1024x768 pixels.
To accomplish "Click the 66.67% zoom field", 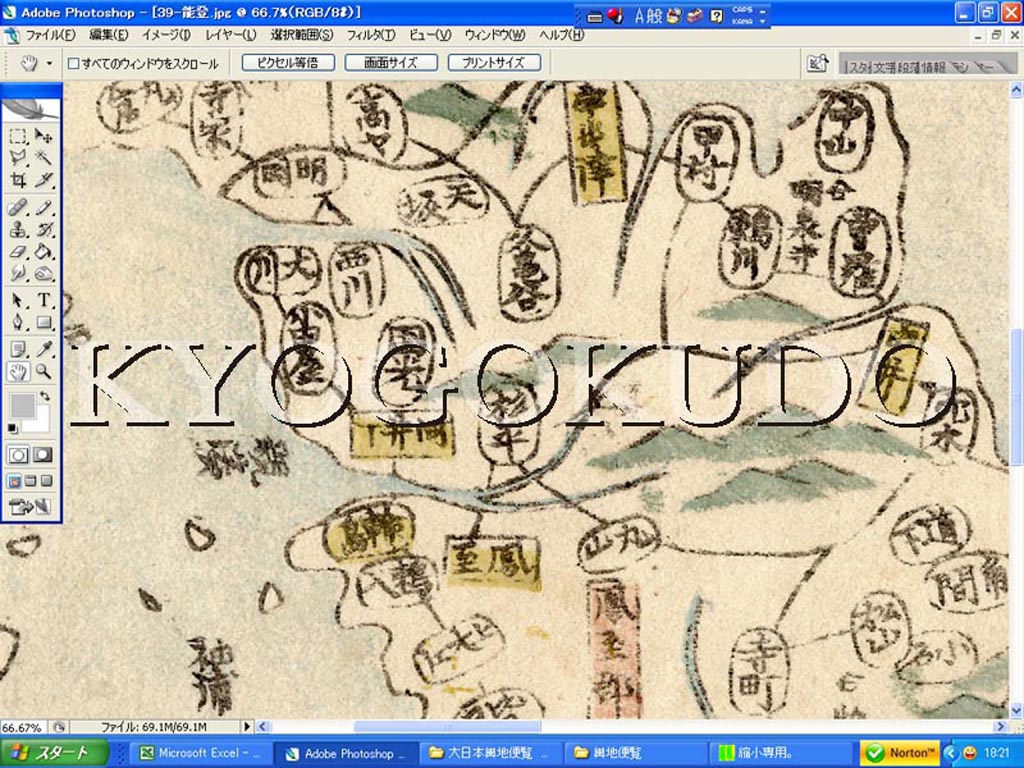I will click(x=23, y=728).
